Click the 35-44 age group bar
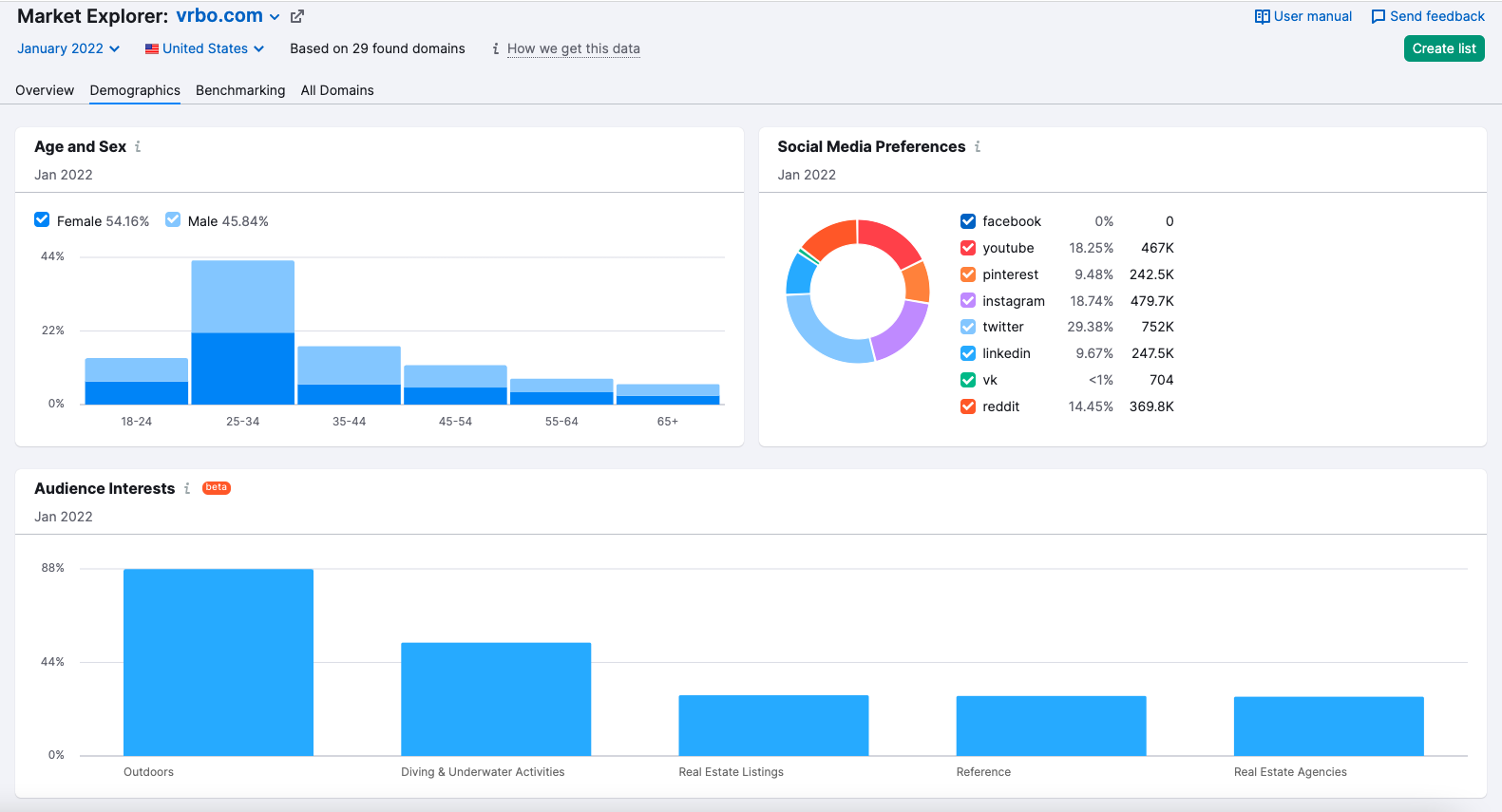1502x812 pixels. [349, 375]
